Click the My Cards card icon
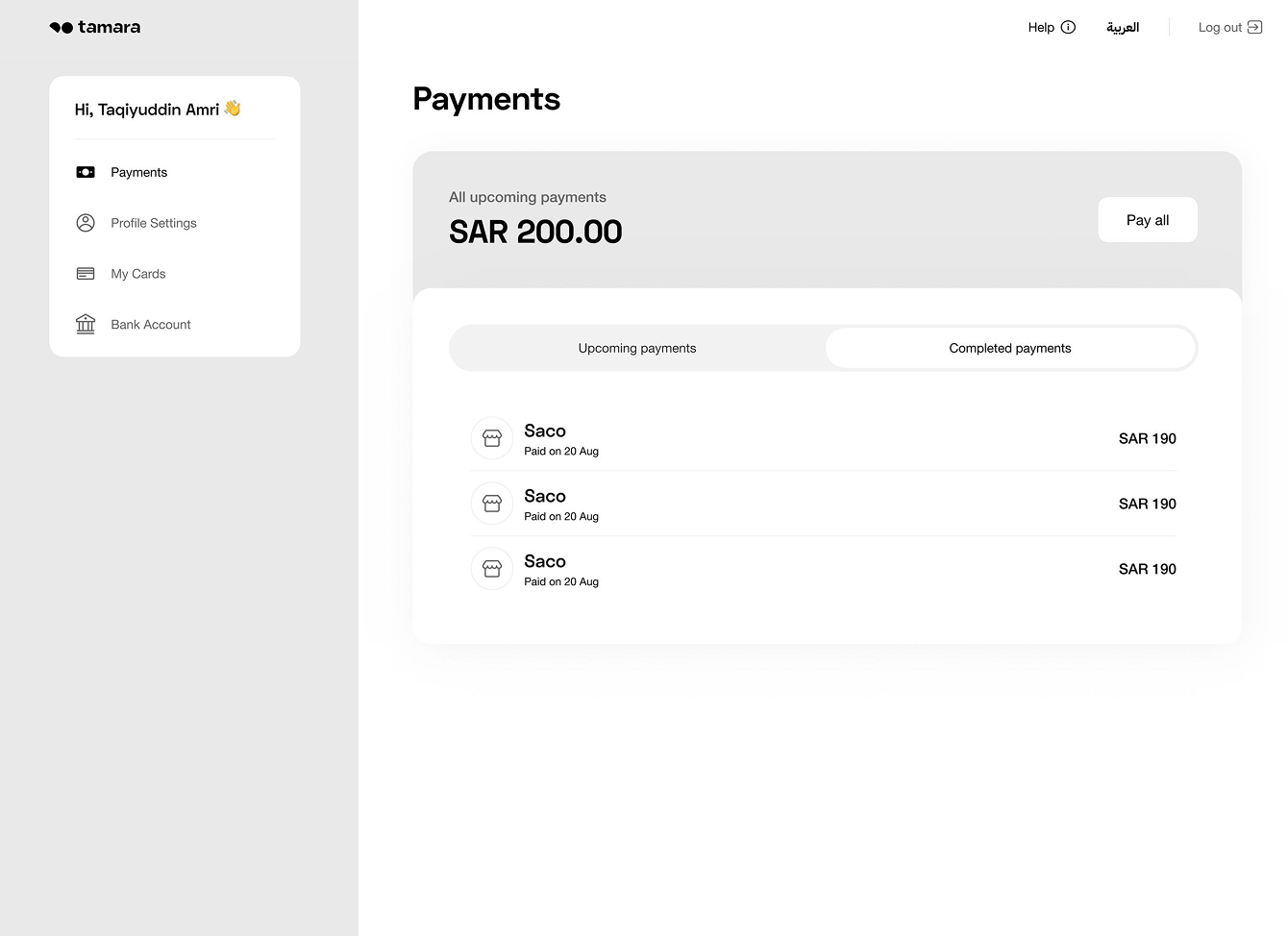The height and width of the screenshot is (936, 1288). (x=86, y=274)
